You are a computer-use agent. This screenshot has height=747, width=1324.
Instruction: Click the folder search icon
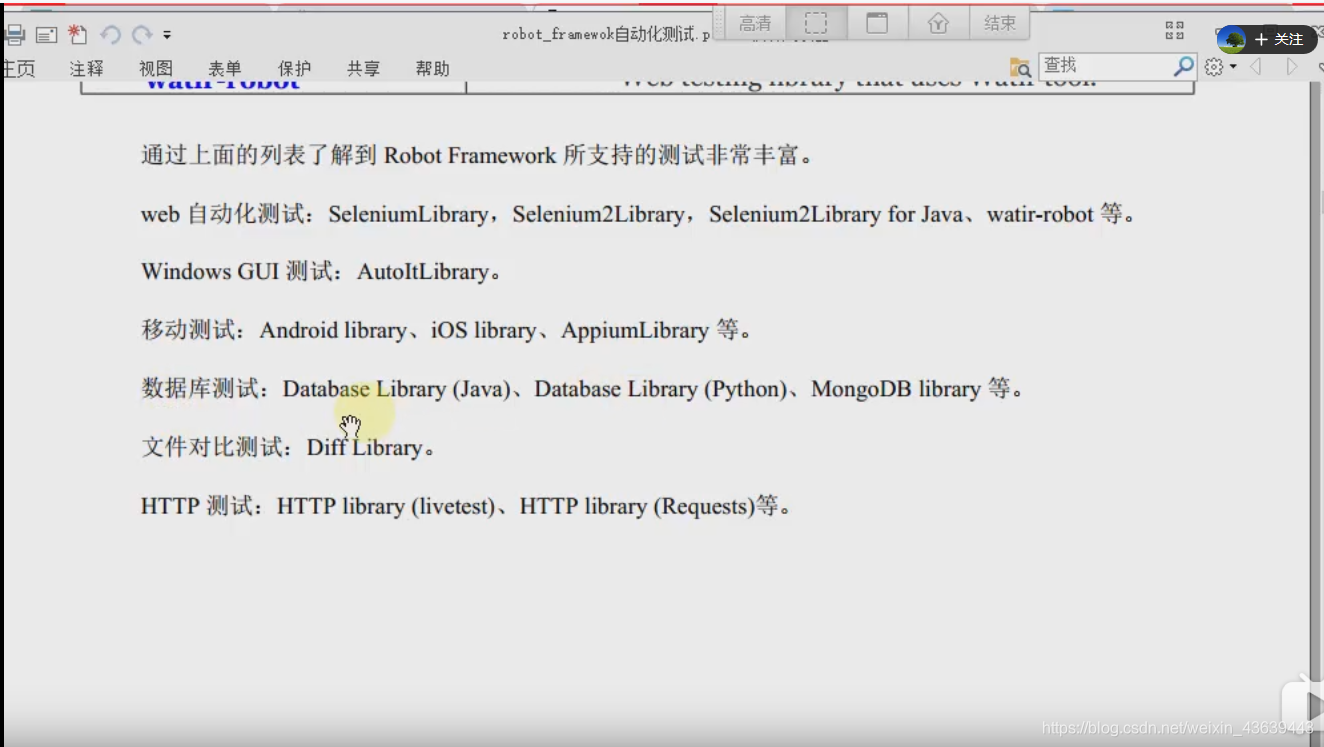pyautogui.click(x=1020, y=67)
